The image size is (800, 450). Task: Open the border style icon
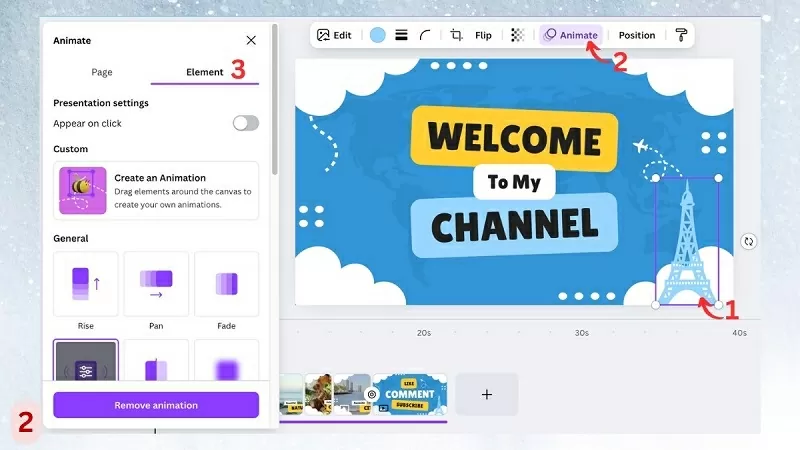[401, 35]
